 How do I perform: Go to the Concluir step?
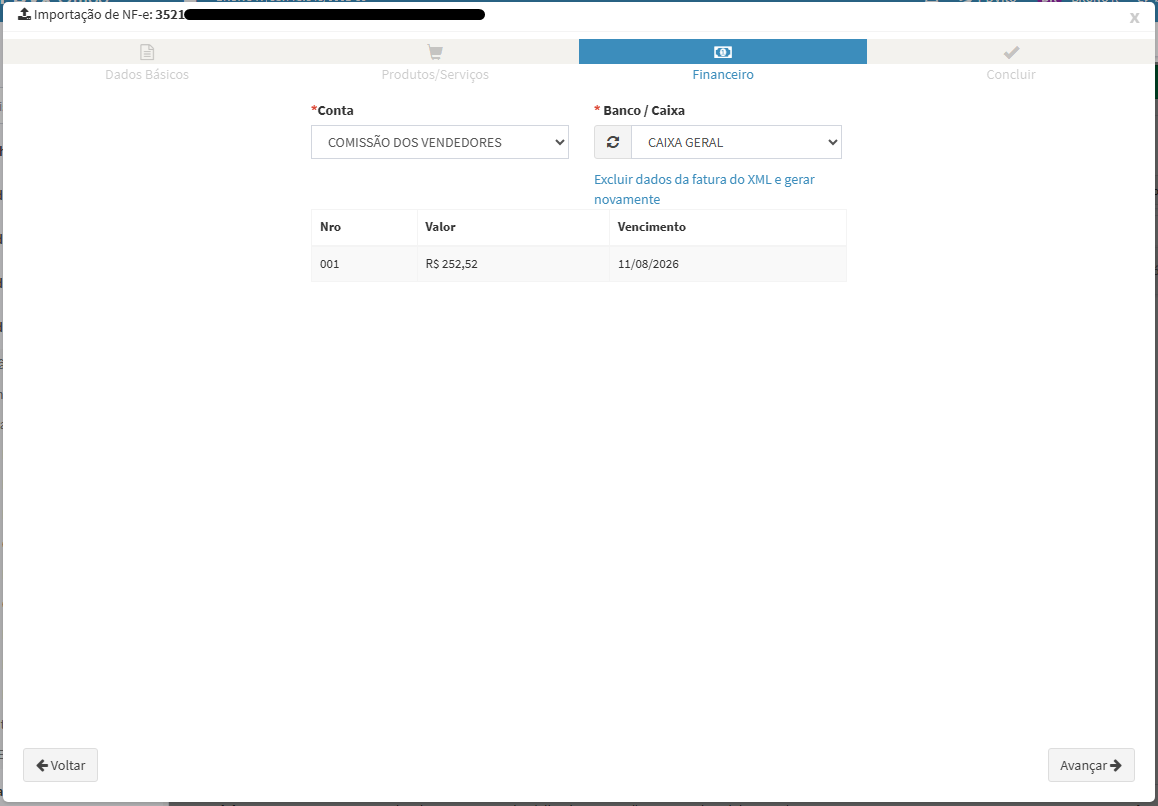point(1011,74)
